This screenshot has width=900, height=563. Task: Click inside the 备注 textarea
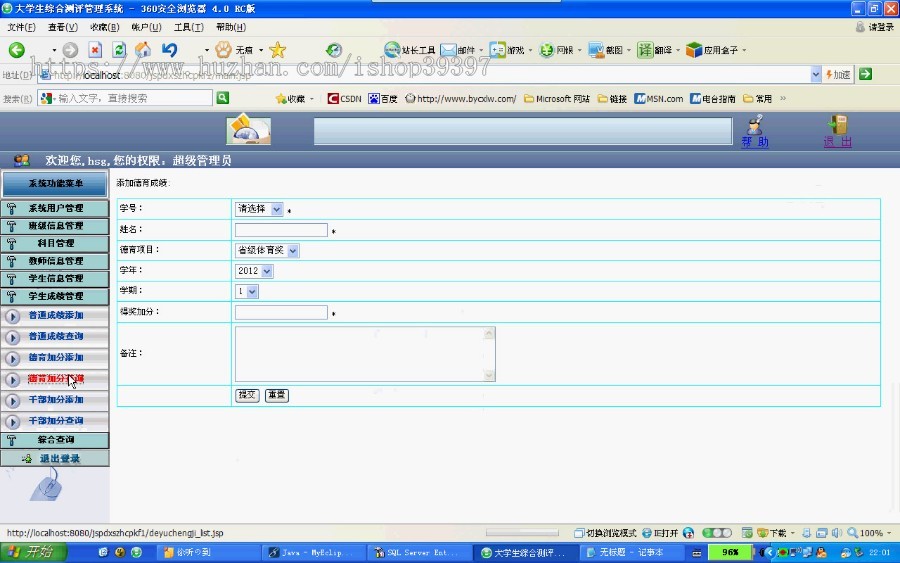pos(365,354)
